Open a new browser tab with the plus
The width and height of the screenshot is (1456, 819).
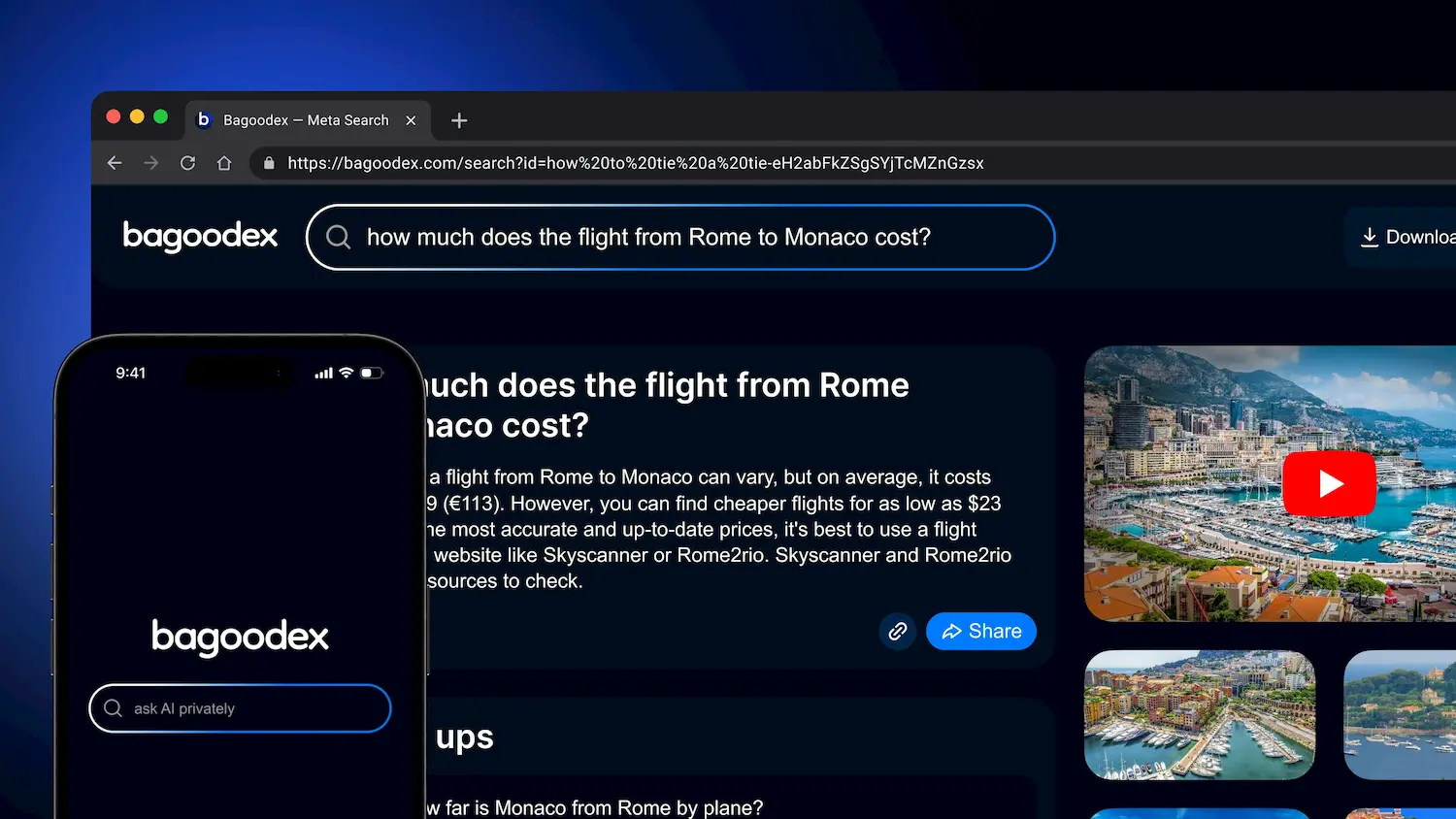[458, 119]
